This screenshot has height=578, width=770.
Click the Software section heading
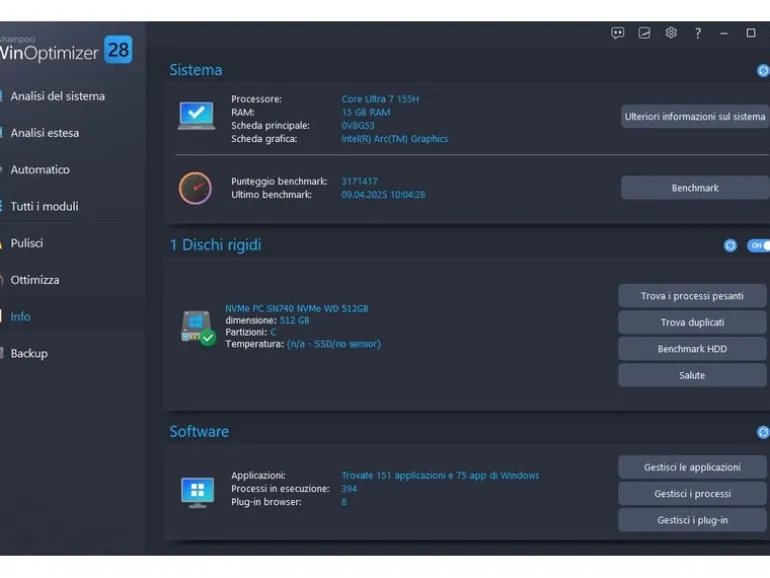199,432
